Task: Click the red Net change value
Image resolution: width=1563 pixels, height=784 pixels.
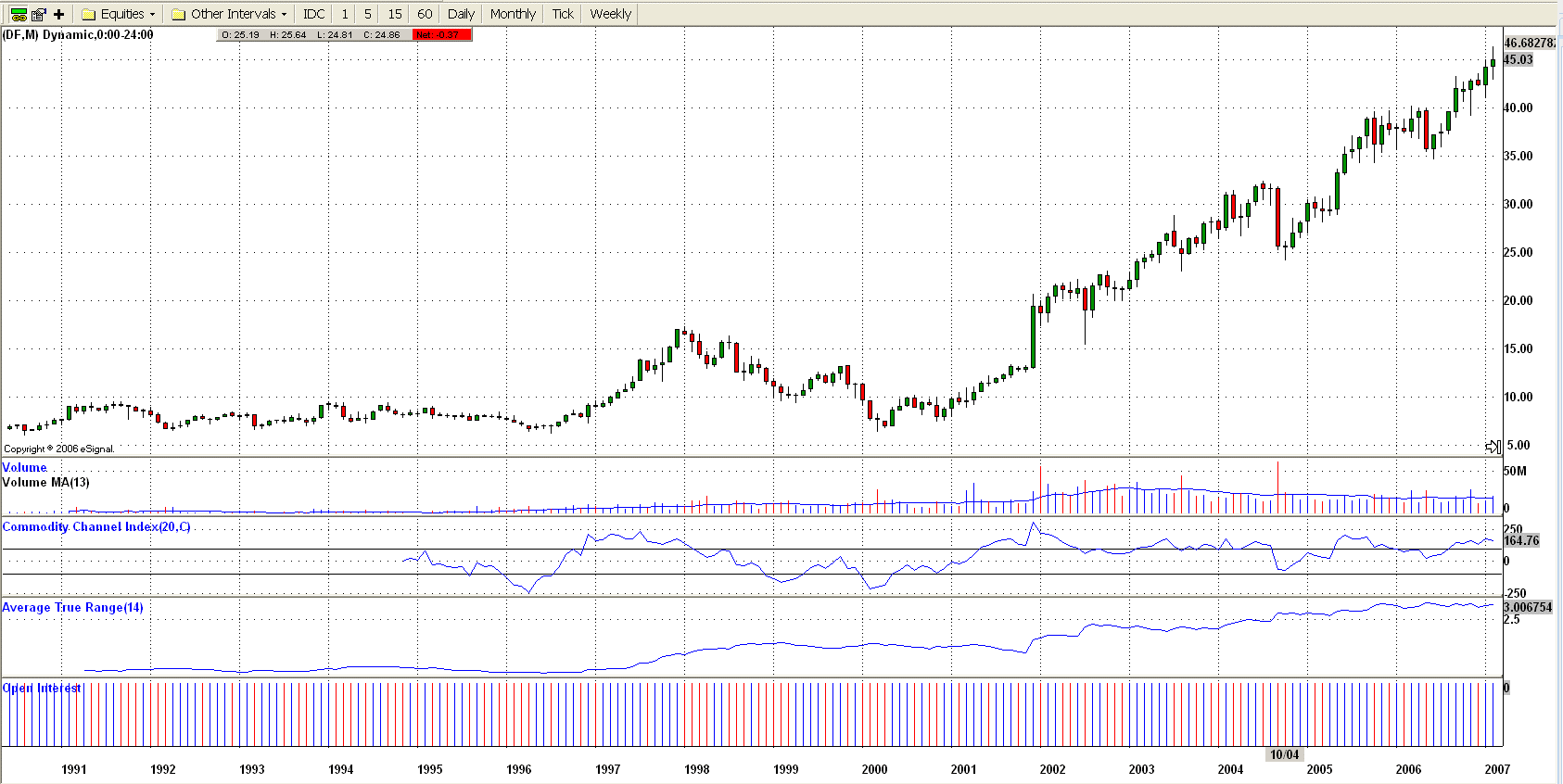Action: tap(442, 35)
